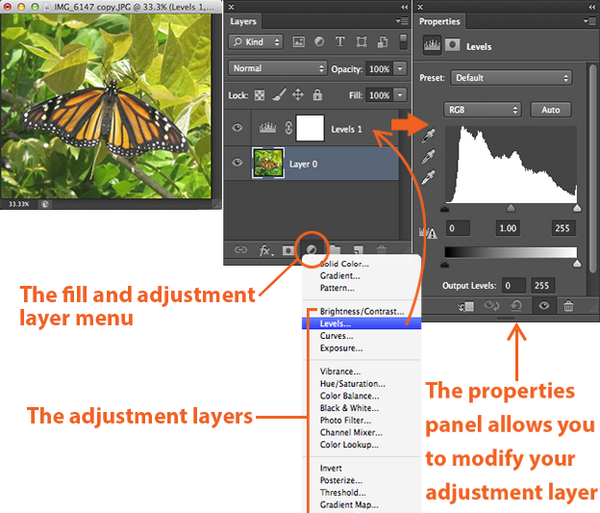
Task: Choose Brightness/Contrast... adjustment
Action: pos(362,311)
